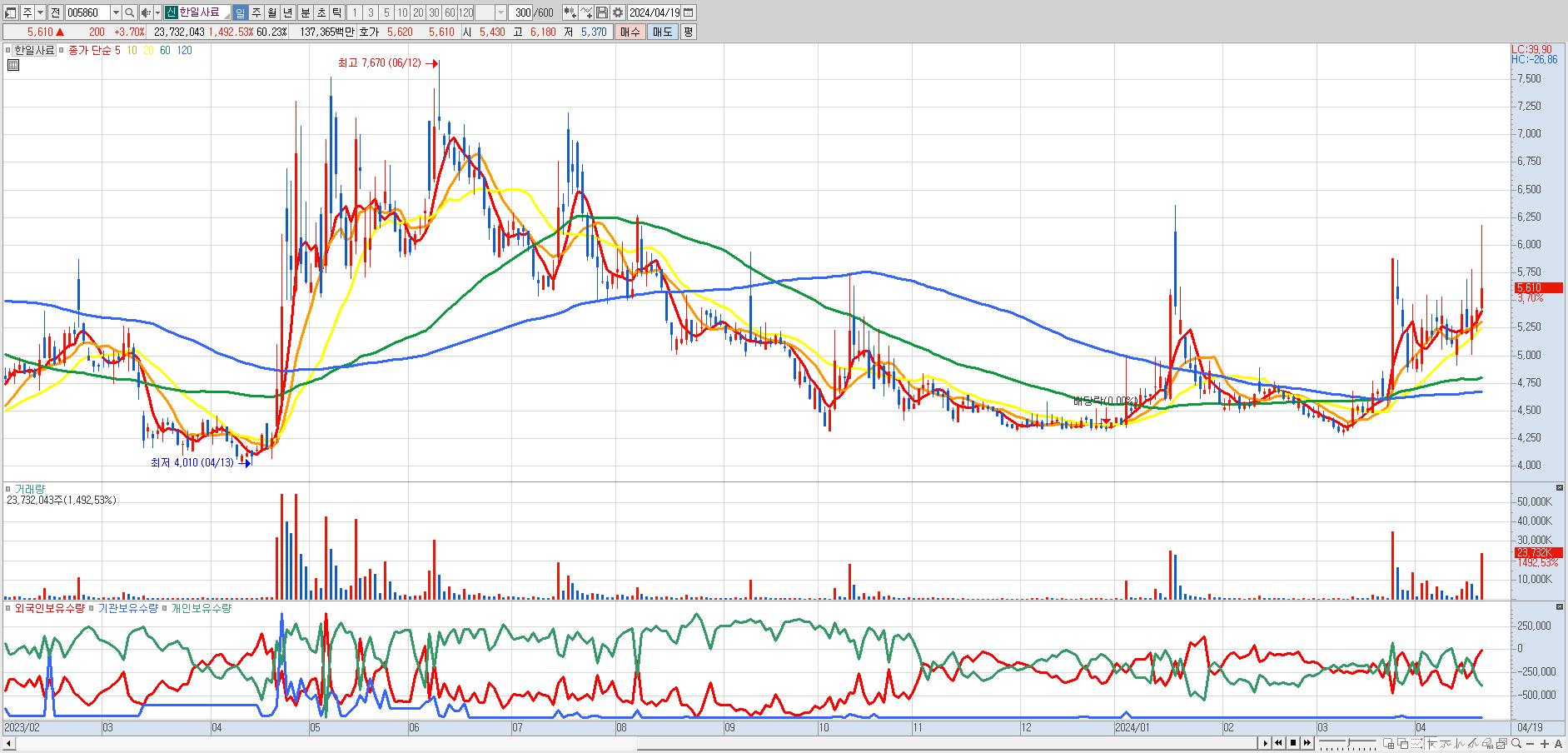Click the chart layout icon at top-left
1568x753 pixels.
pos(11,12)
